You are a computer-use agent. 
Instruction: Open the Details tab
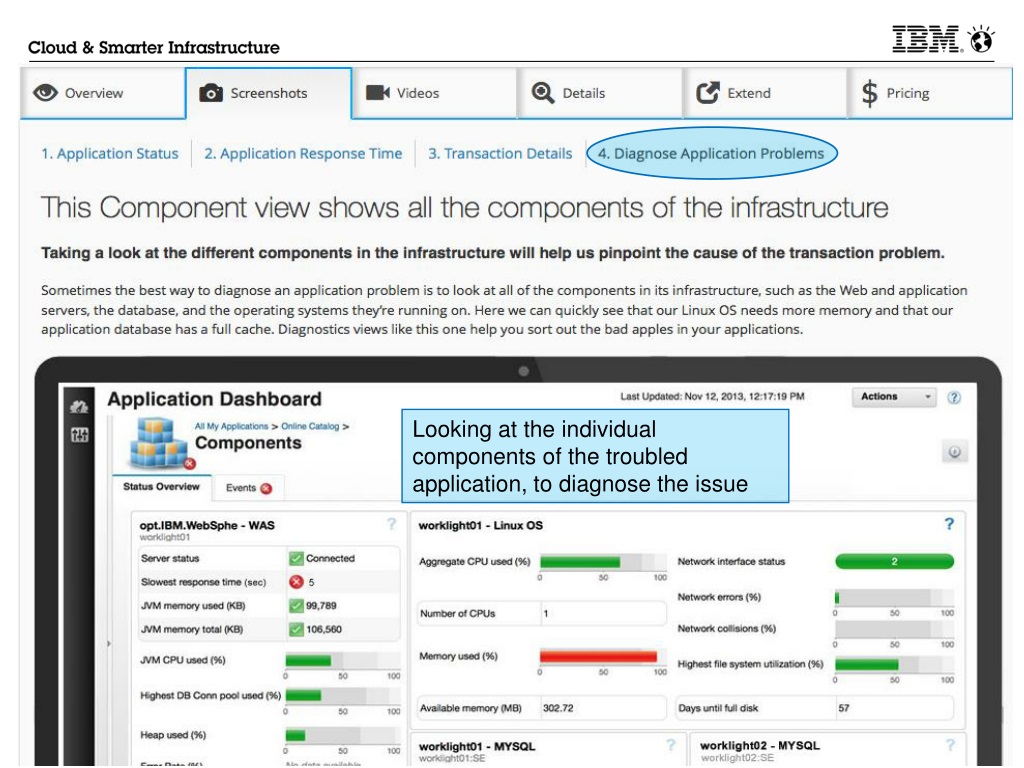(600, 93)
